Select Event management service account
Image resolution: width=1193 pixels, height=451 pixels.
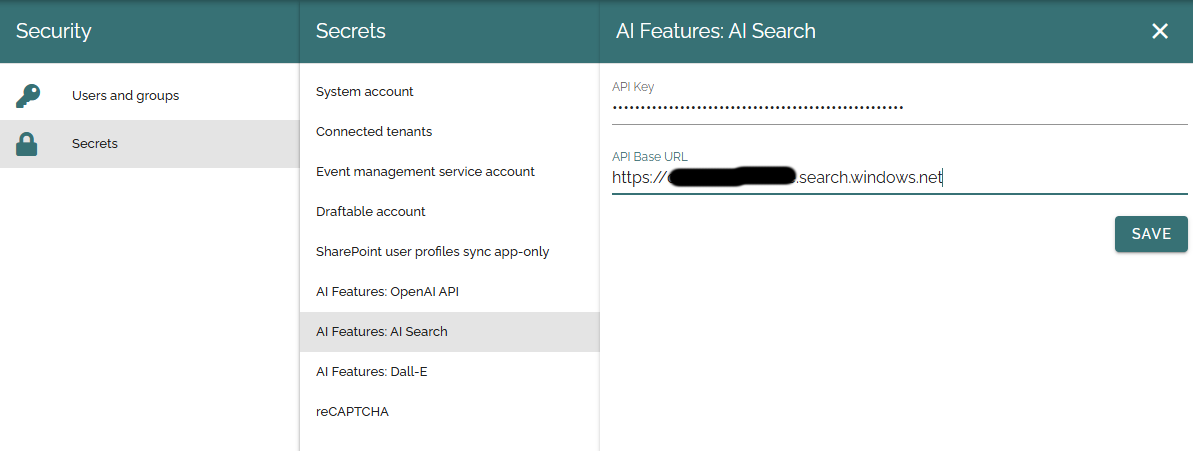coord(450,172)
